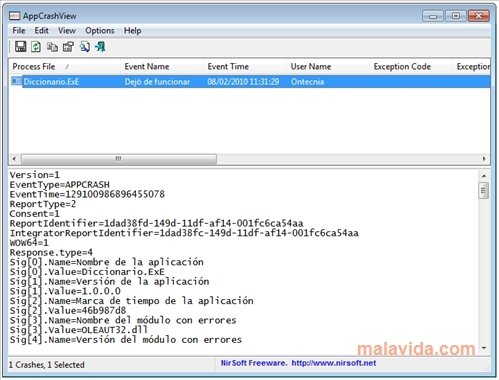Click the details pane scroll up arrow
The height and width of the screenshot is (380, 499).
click(484, 175)
